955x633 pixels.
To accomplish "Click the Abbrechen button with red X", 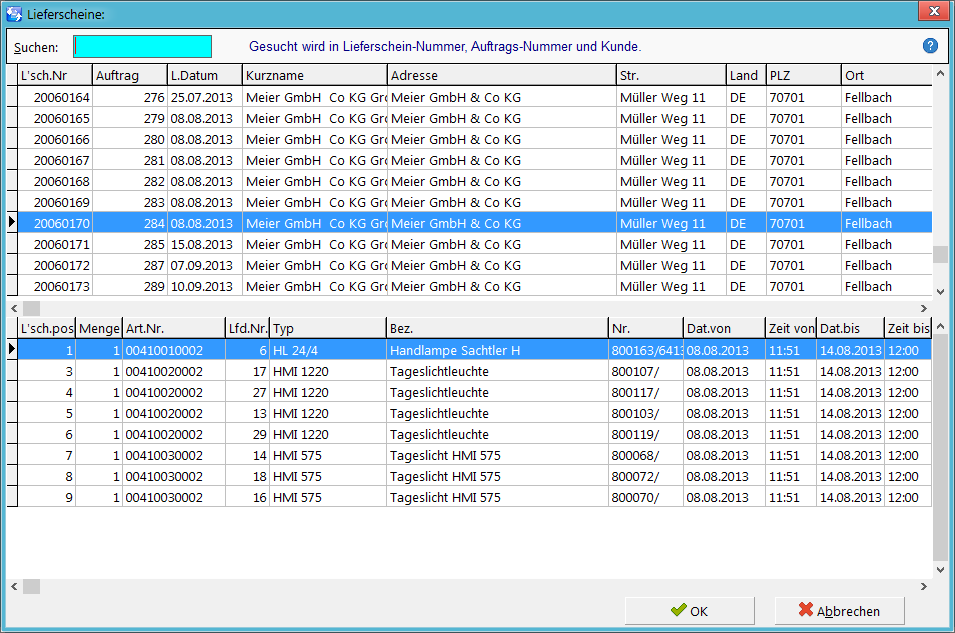I will point(839,610).
